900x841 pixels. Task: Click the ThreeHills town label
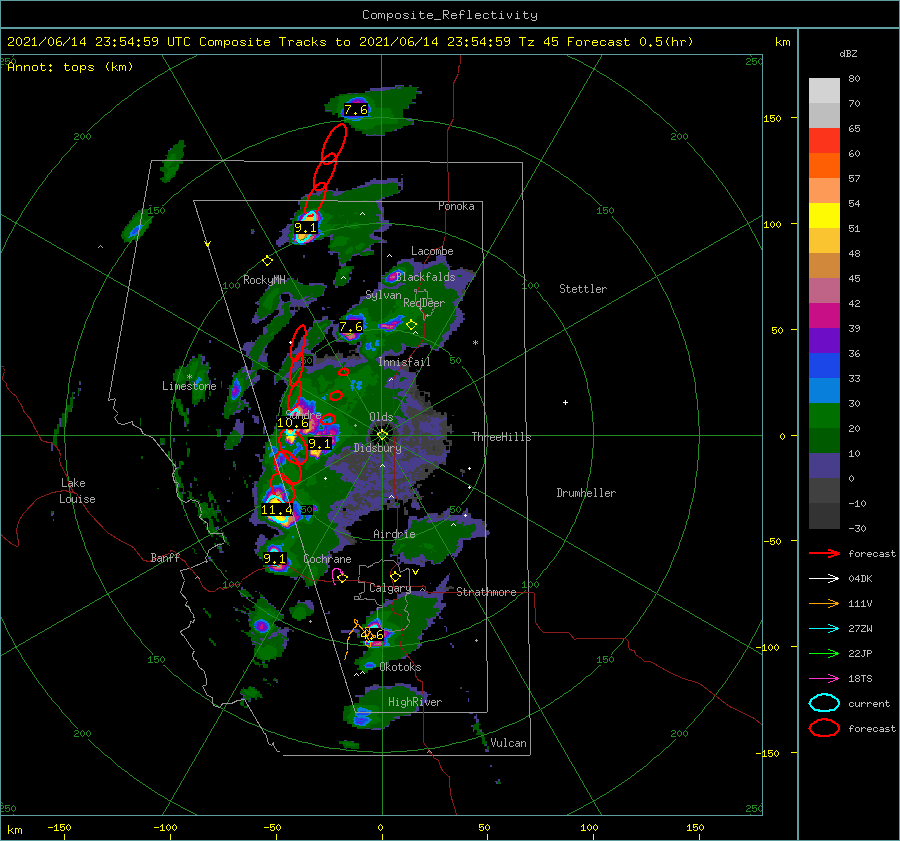502,437
